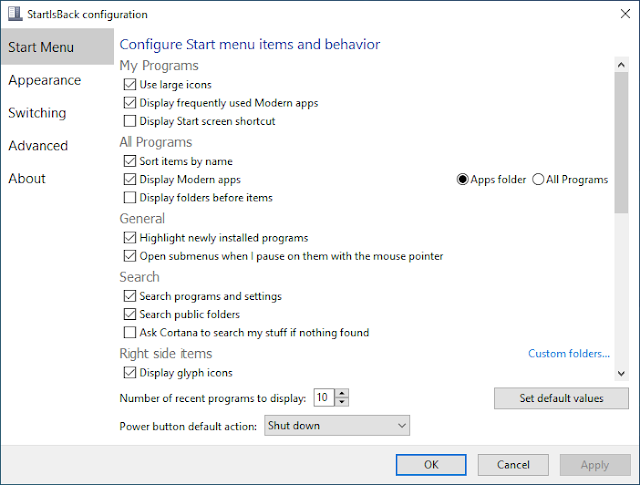
Task: Open the Custom folders link
Action: tap(569, 354)
